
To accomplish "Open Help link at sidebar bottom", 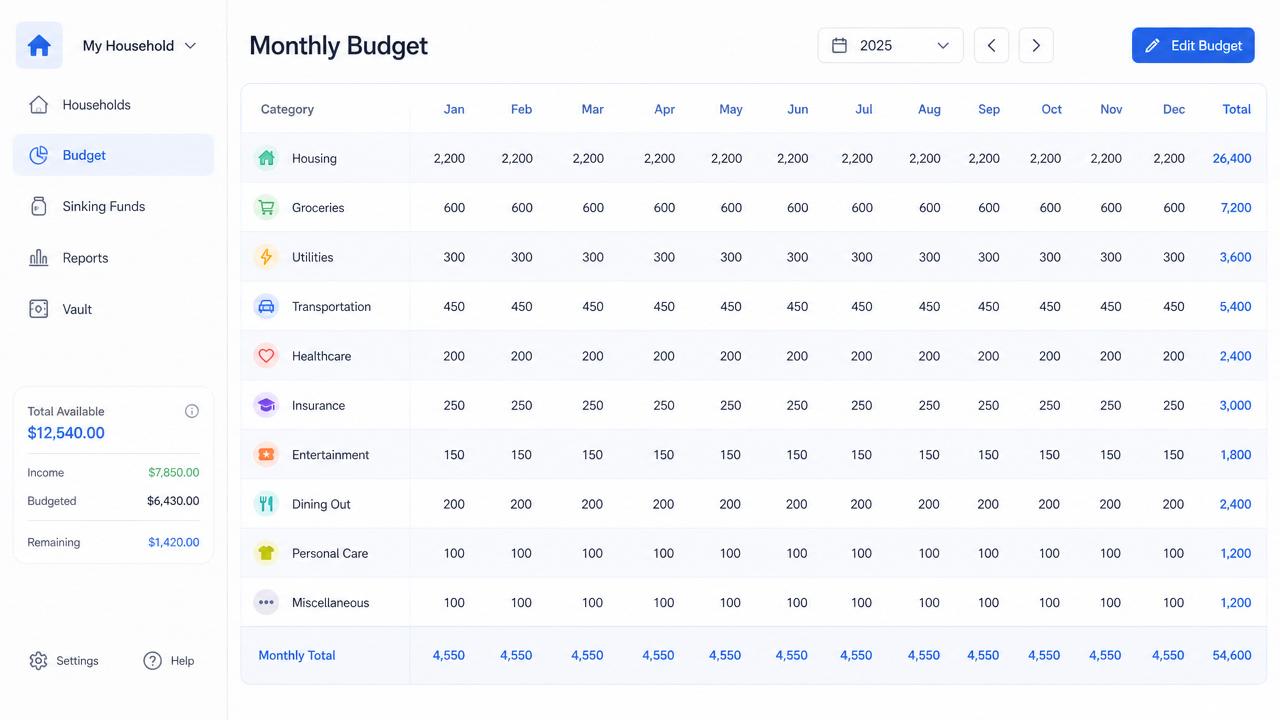I will 169,661.
